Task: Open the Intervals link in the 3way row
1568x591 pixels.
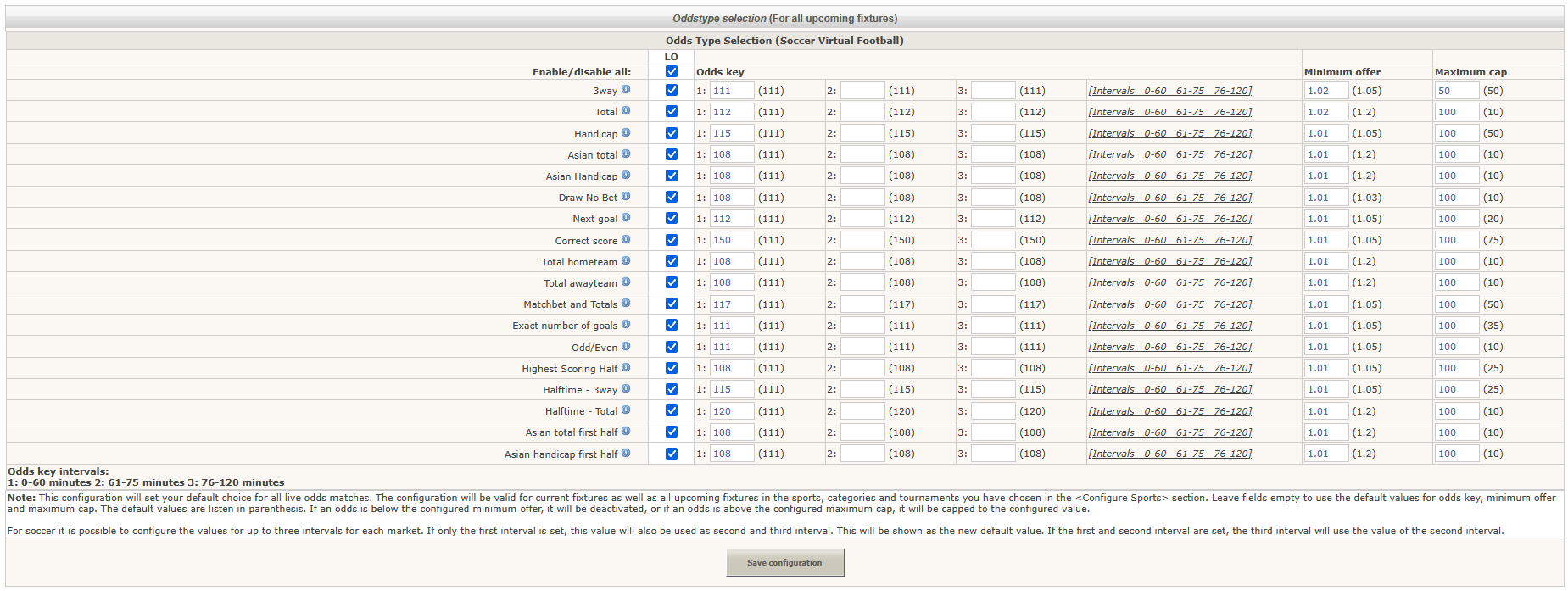Action: coord(1169,91)
